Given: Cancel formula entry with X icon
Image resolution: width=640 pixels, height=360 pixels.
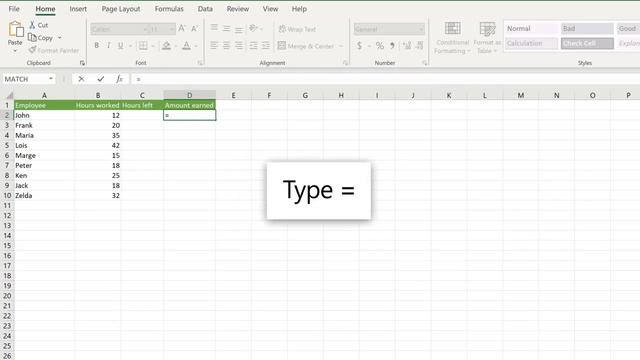Looking at the screenshot, I should click(x=81, y=79).
